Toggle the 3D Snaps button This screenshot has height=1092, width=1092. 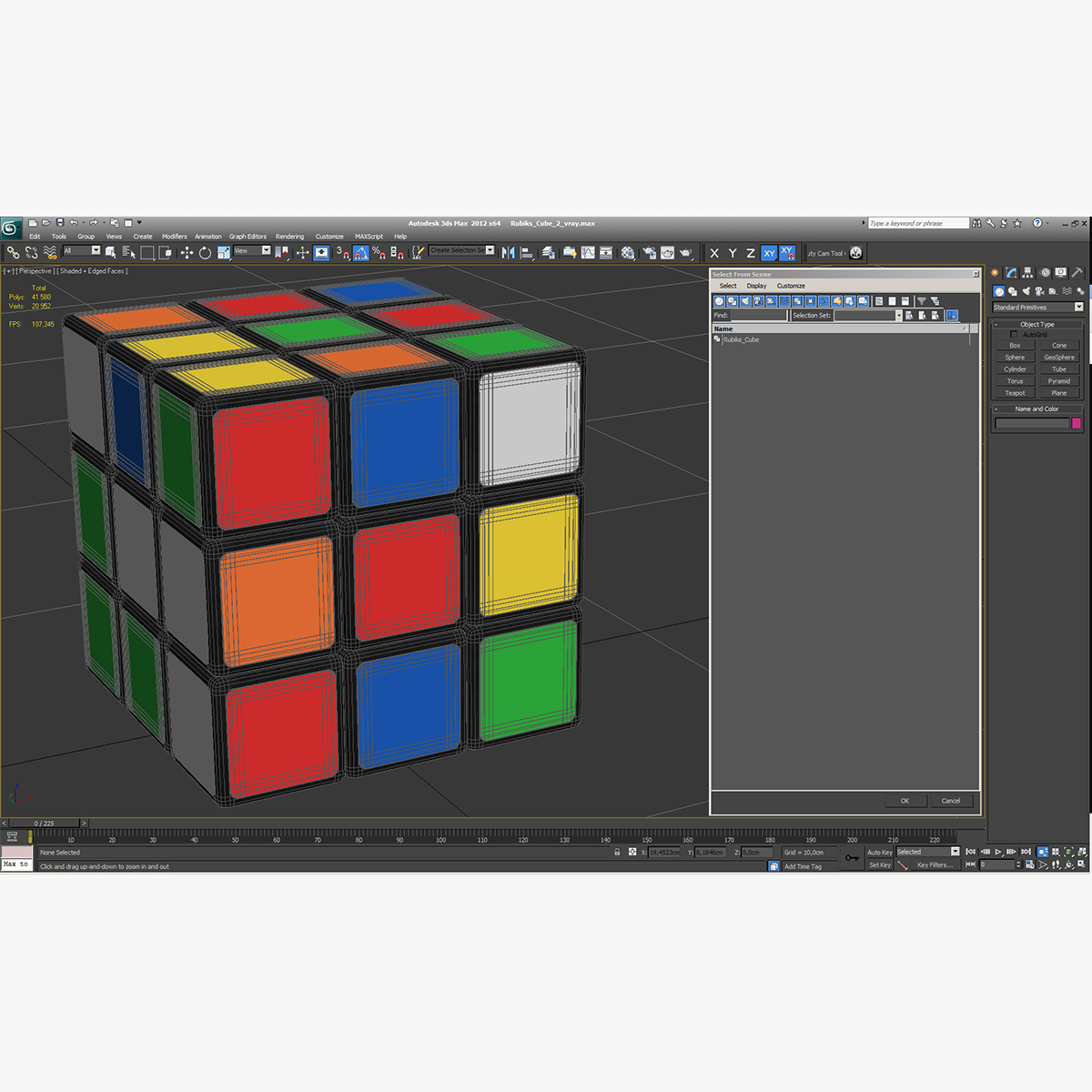pyautogui.click(x=342, y=252)
